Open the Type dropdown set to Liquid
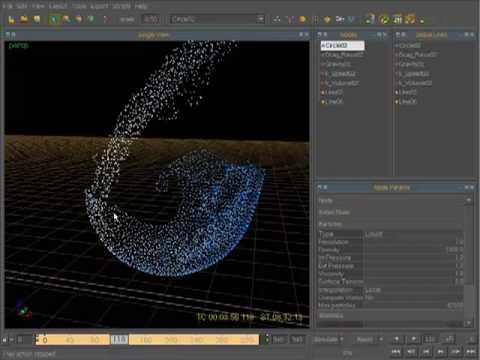Image resolution: width=480 pixels, height=360 pixels. click(x=413, y=234)
